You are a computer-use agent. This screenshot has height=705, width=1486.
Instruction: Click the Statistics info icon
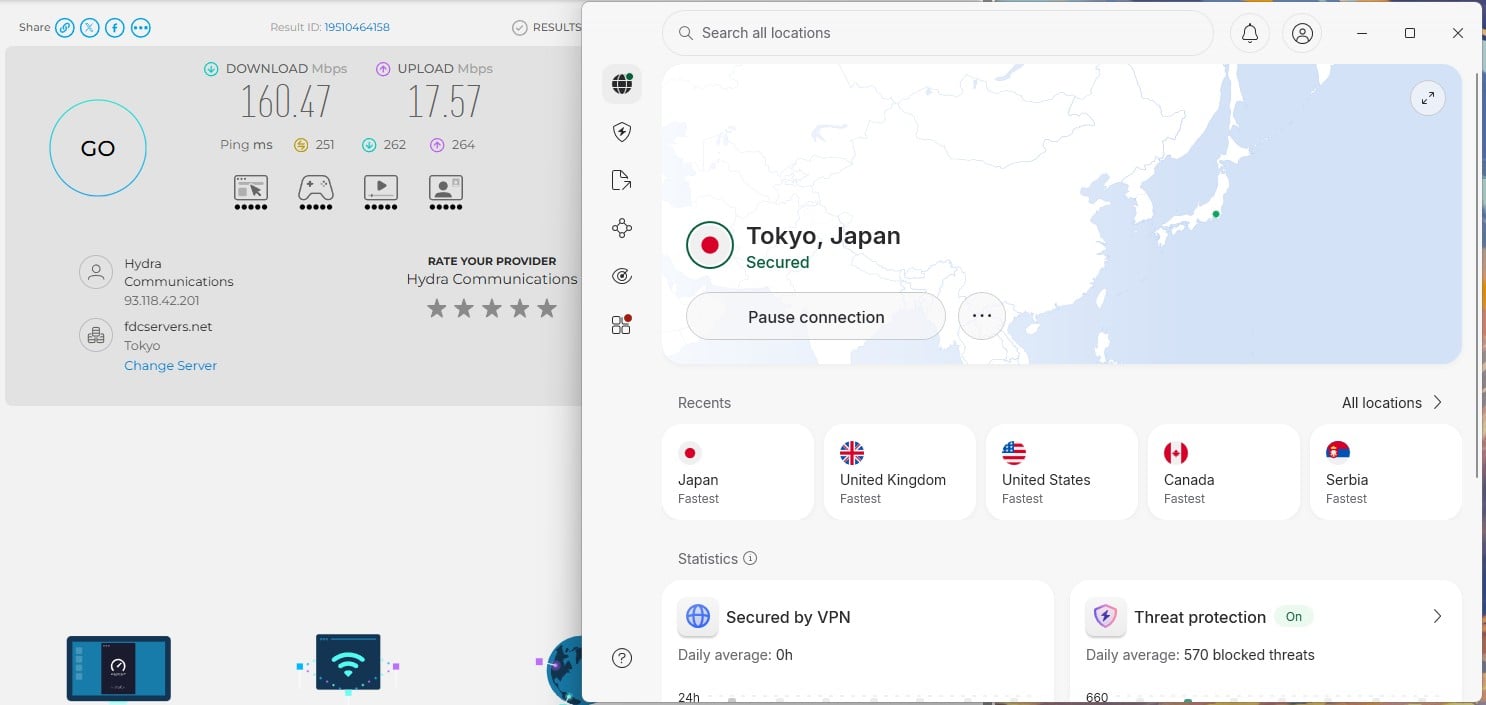[x=750, y=559]
